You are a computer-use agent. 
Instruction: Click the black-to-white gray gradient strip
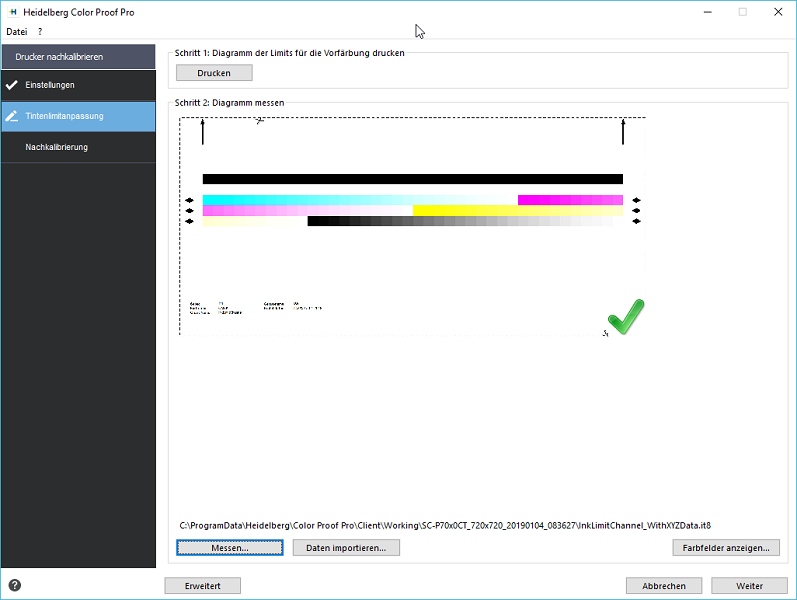coord(465,221)
